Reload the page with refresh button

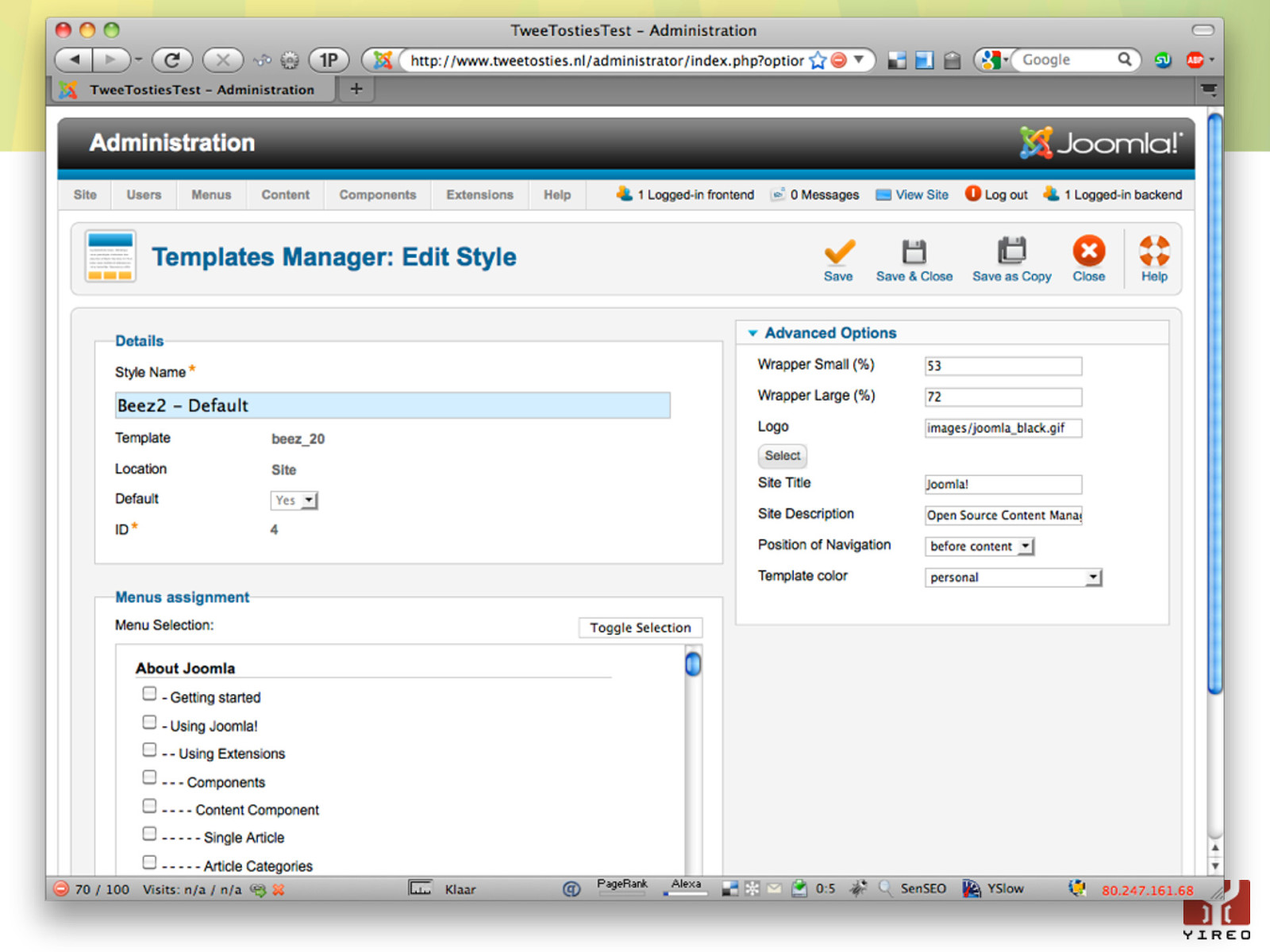[x=172, y=59]
